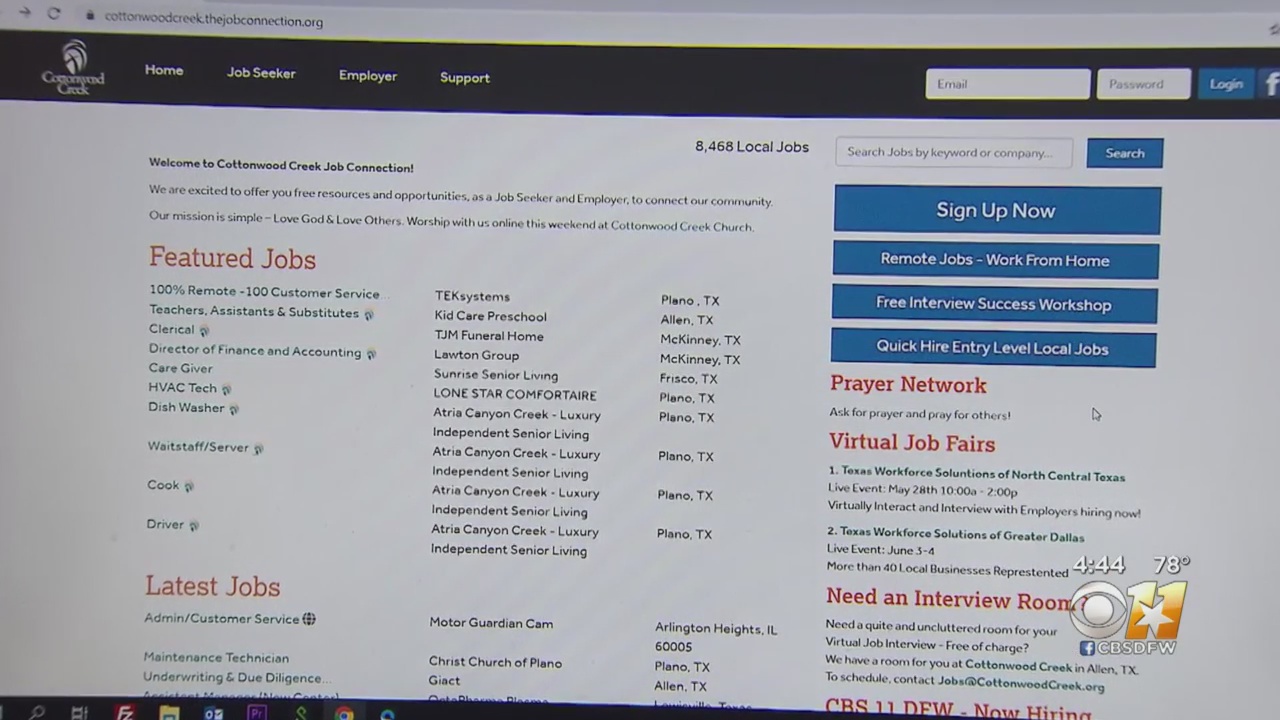Click the Christ Church of Plano company name

(495, 662)
